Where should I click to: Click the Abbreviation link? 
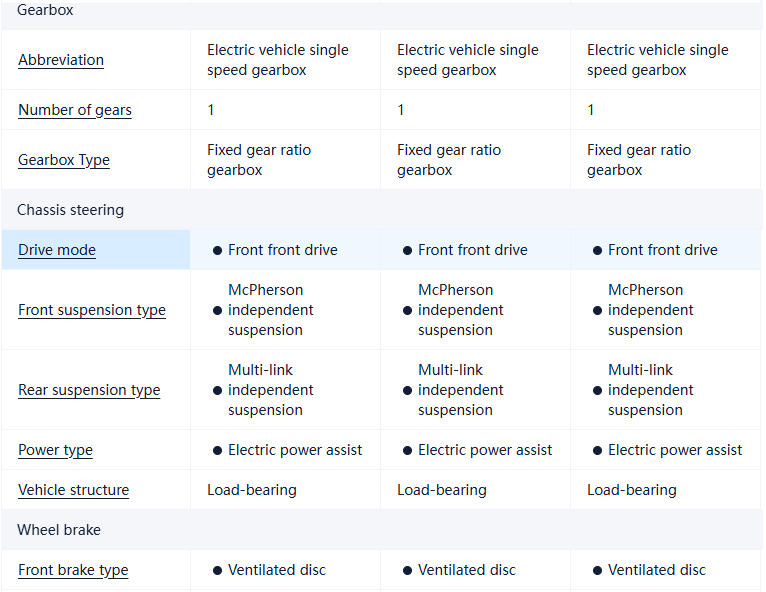61,60
